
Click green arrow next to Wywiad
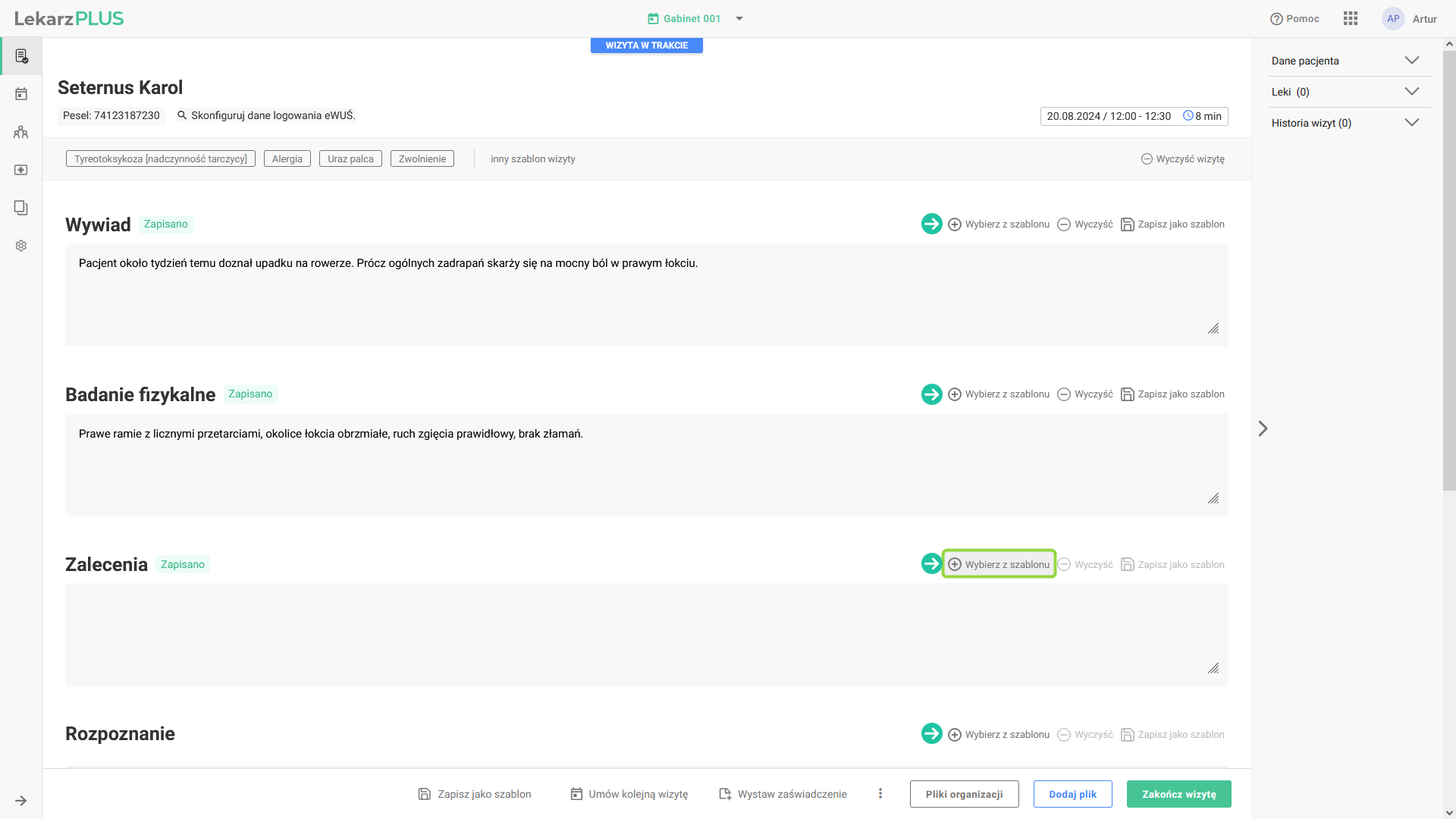click(x=931, y=224)
